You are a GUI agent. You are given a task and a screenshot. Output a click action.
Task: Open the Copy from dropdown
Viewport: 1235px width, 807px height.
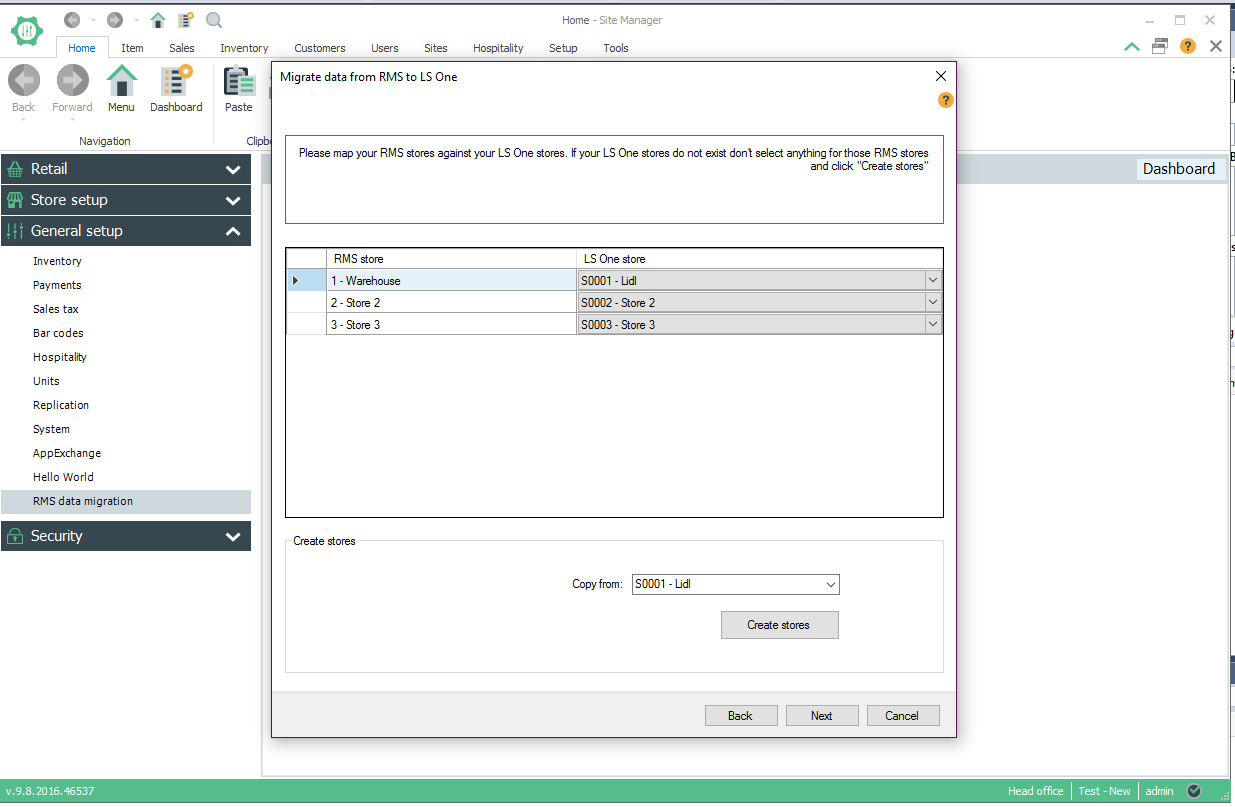(830, 584)
